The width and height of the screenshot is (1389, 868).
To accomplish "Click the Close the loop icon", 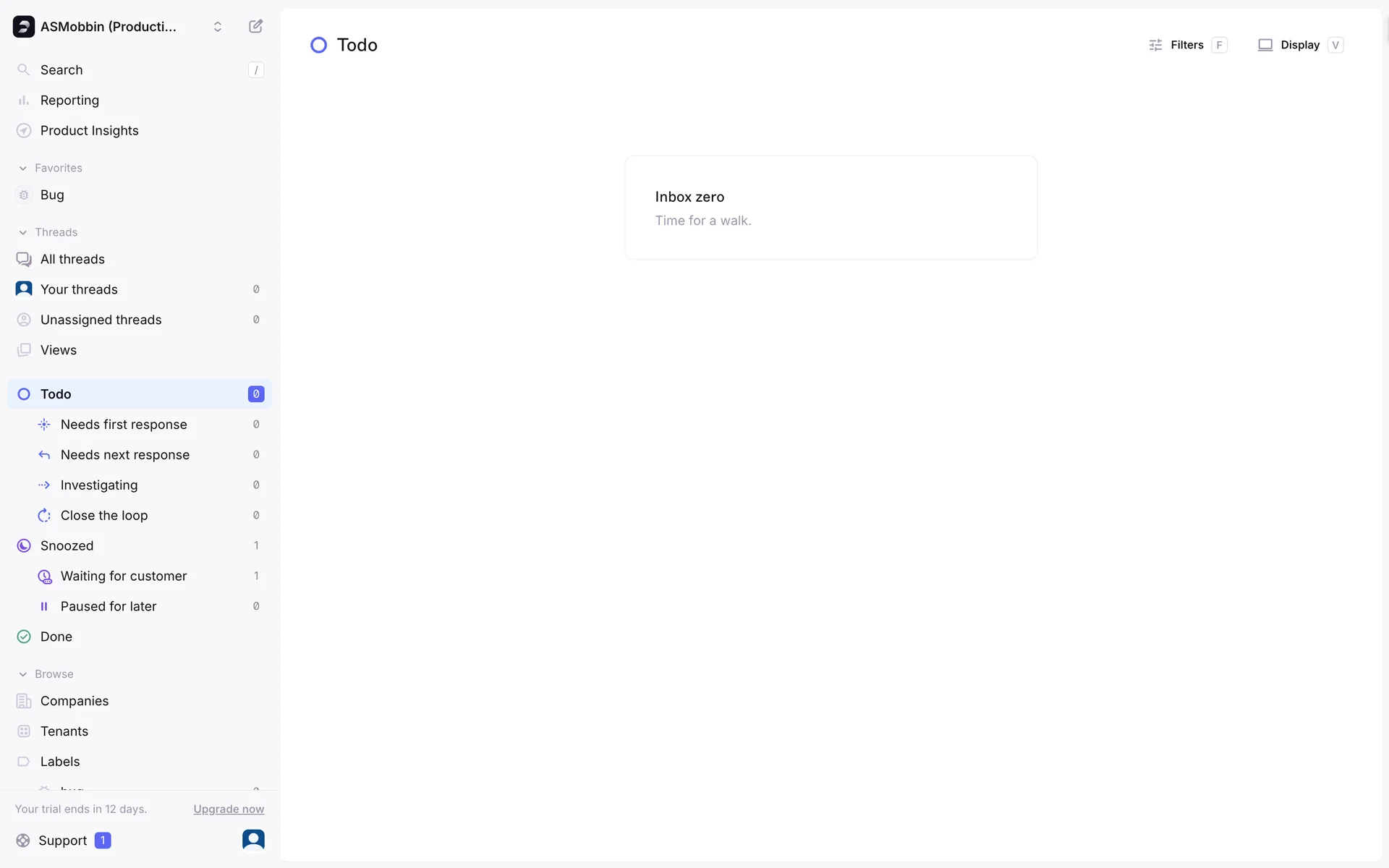I will click(44, 516).
